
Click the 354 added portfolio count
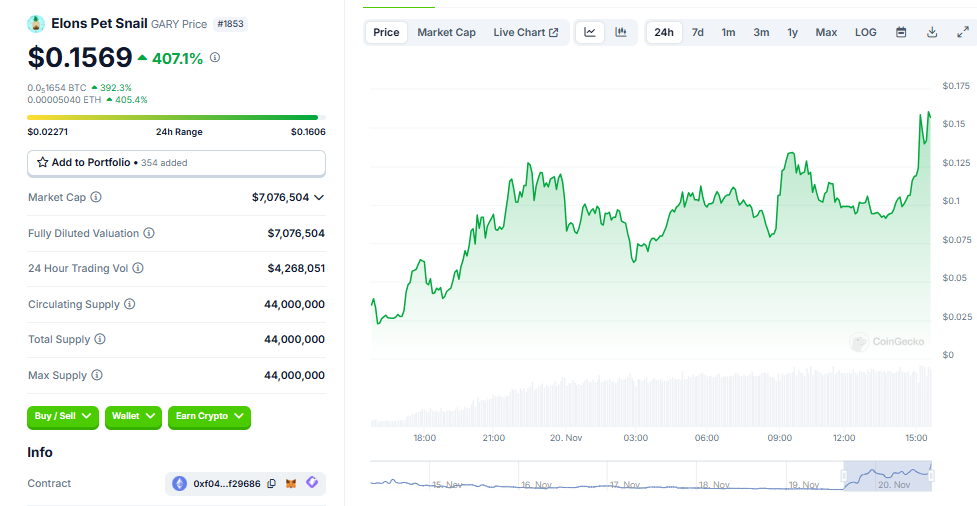(x=164, y=163)
